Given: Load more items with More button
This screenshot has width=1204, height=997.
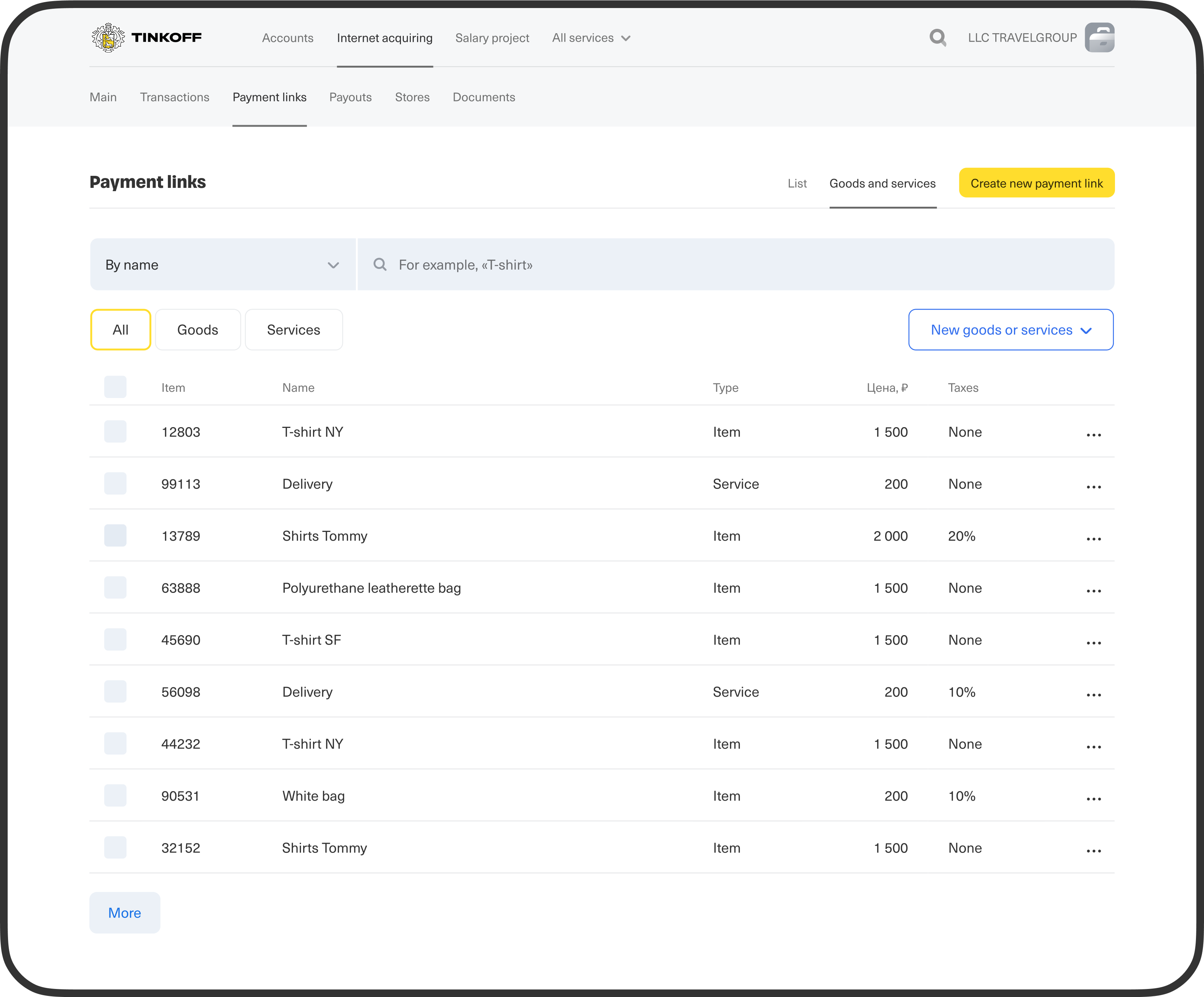Looking at the screenshot, I should coord(124,913).
